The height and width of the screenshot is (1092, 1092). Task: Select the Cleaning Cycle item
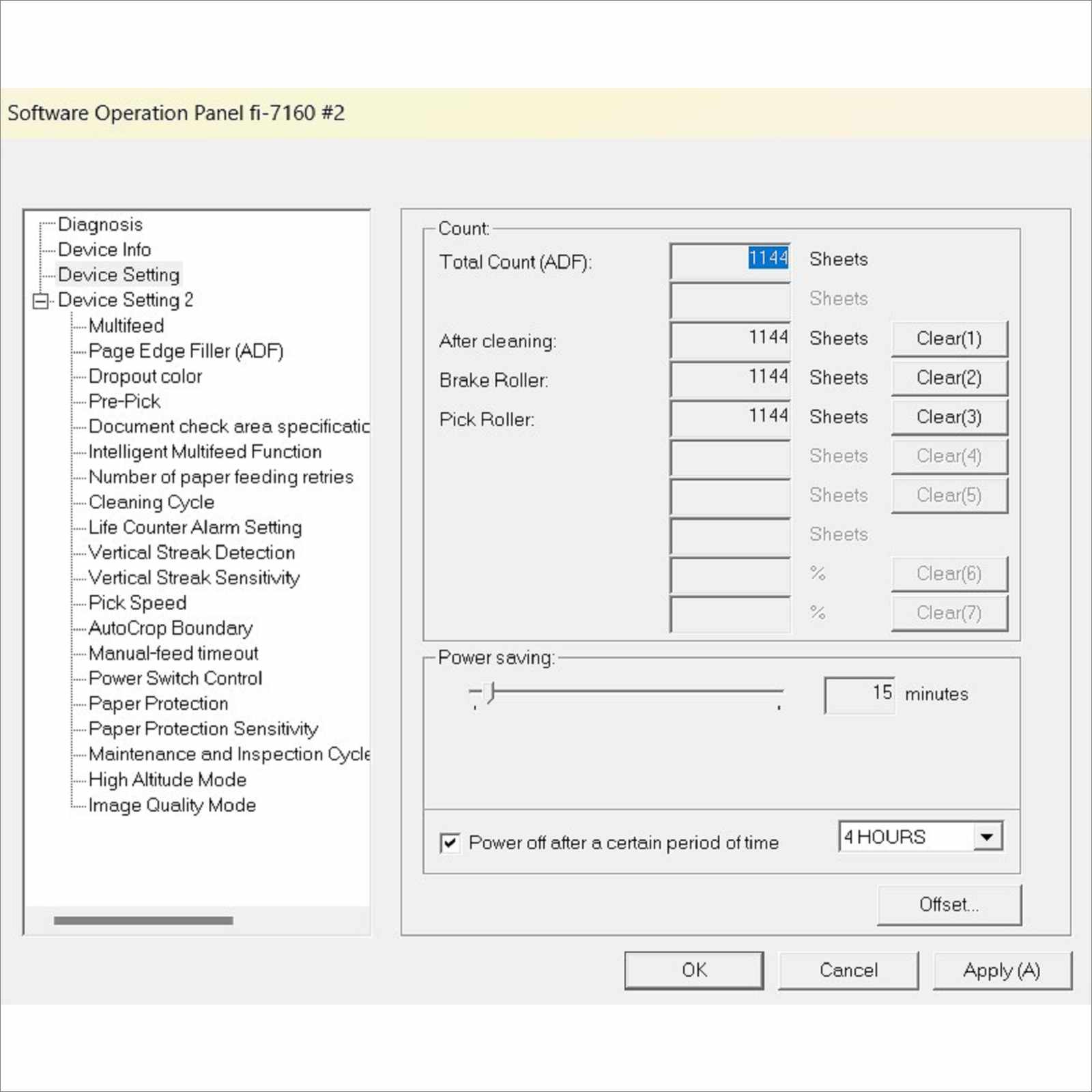pyautogui.click(x=152, y=502)
